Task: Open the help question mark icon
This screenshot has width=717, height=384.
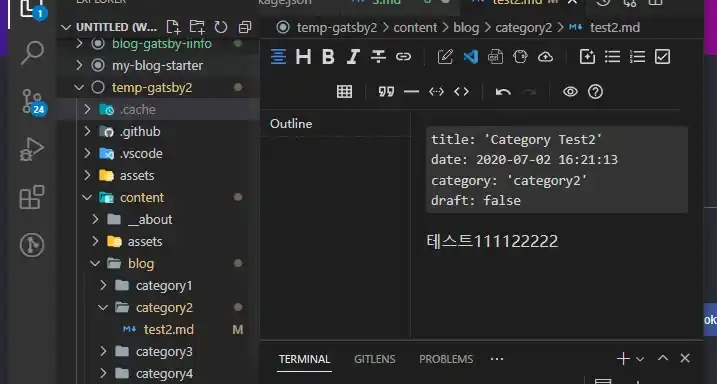Action: (x=595, y=92)
